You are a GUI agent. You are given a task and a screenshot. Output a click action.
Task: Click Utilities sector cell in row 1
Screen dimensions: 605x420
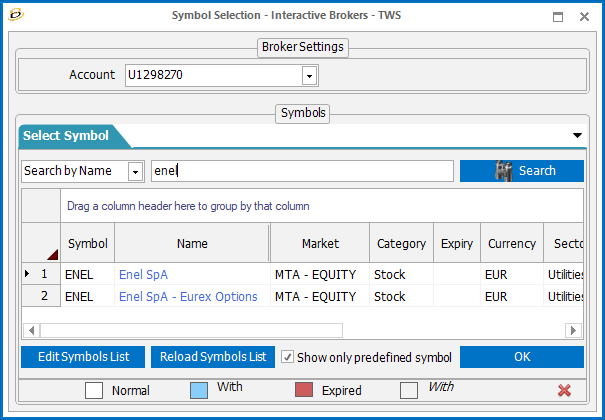[x=564, y=275]
